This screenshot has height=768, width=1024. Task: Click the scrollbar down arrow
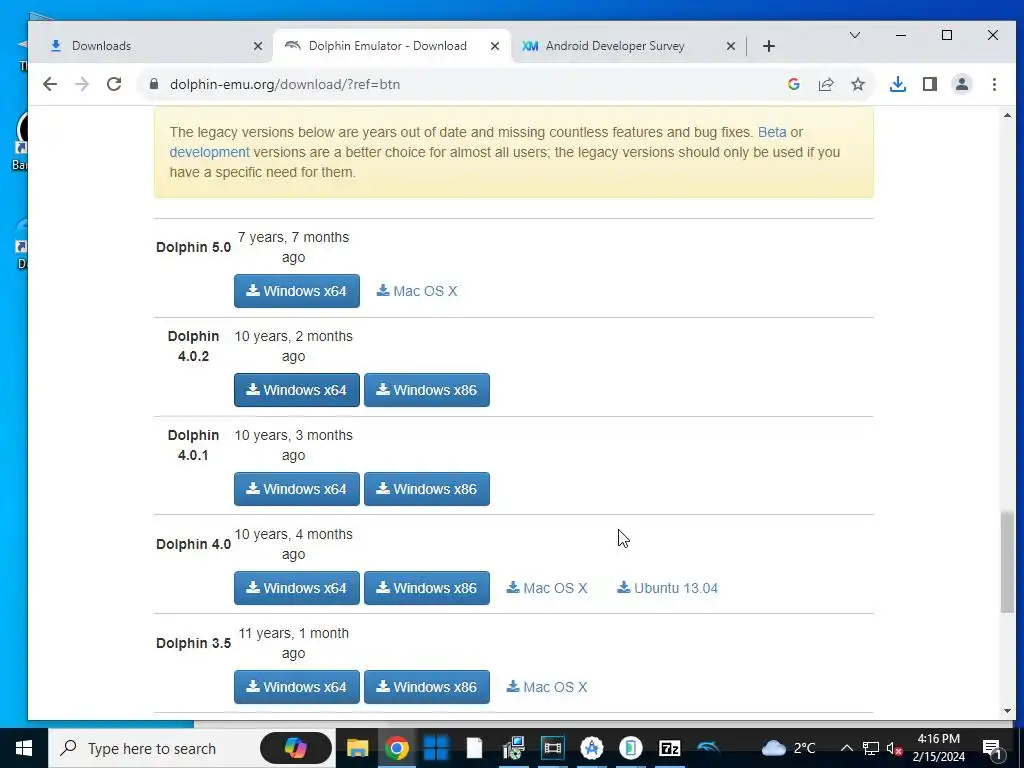[1007, 711]
